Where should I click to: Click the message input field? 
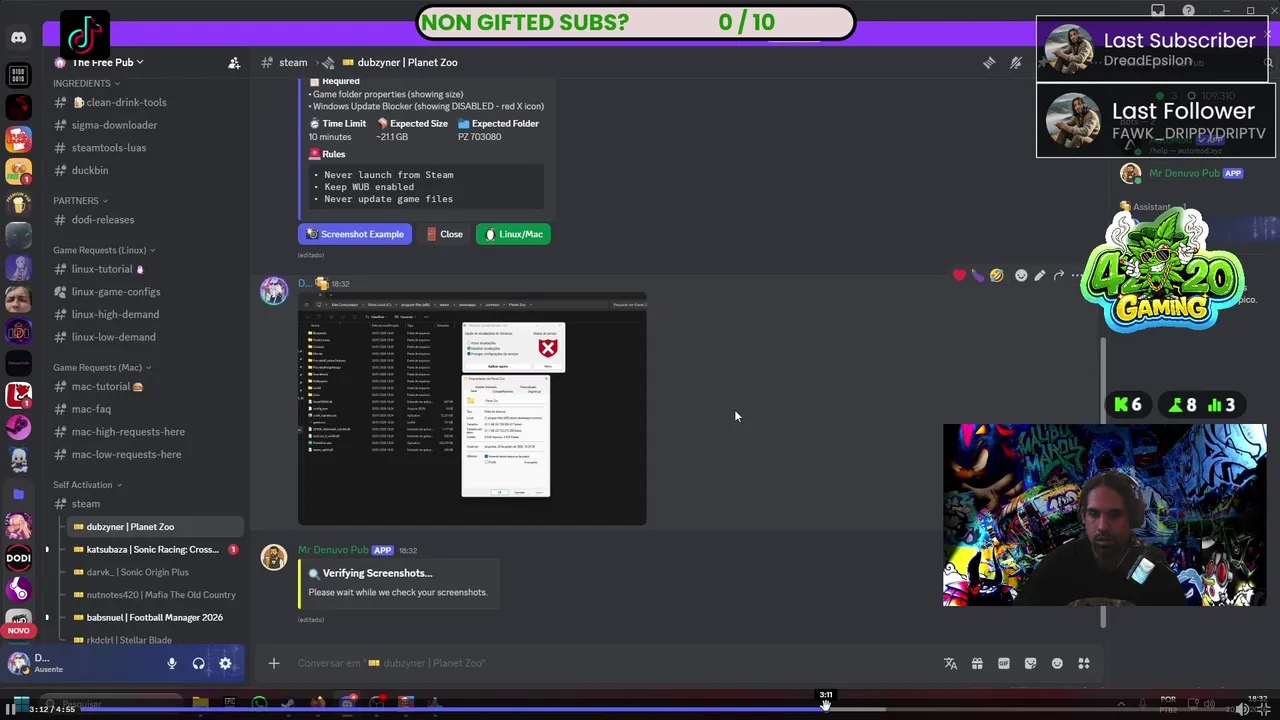coord(600,663)
